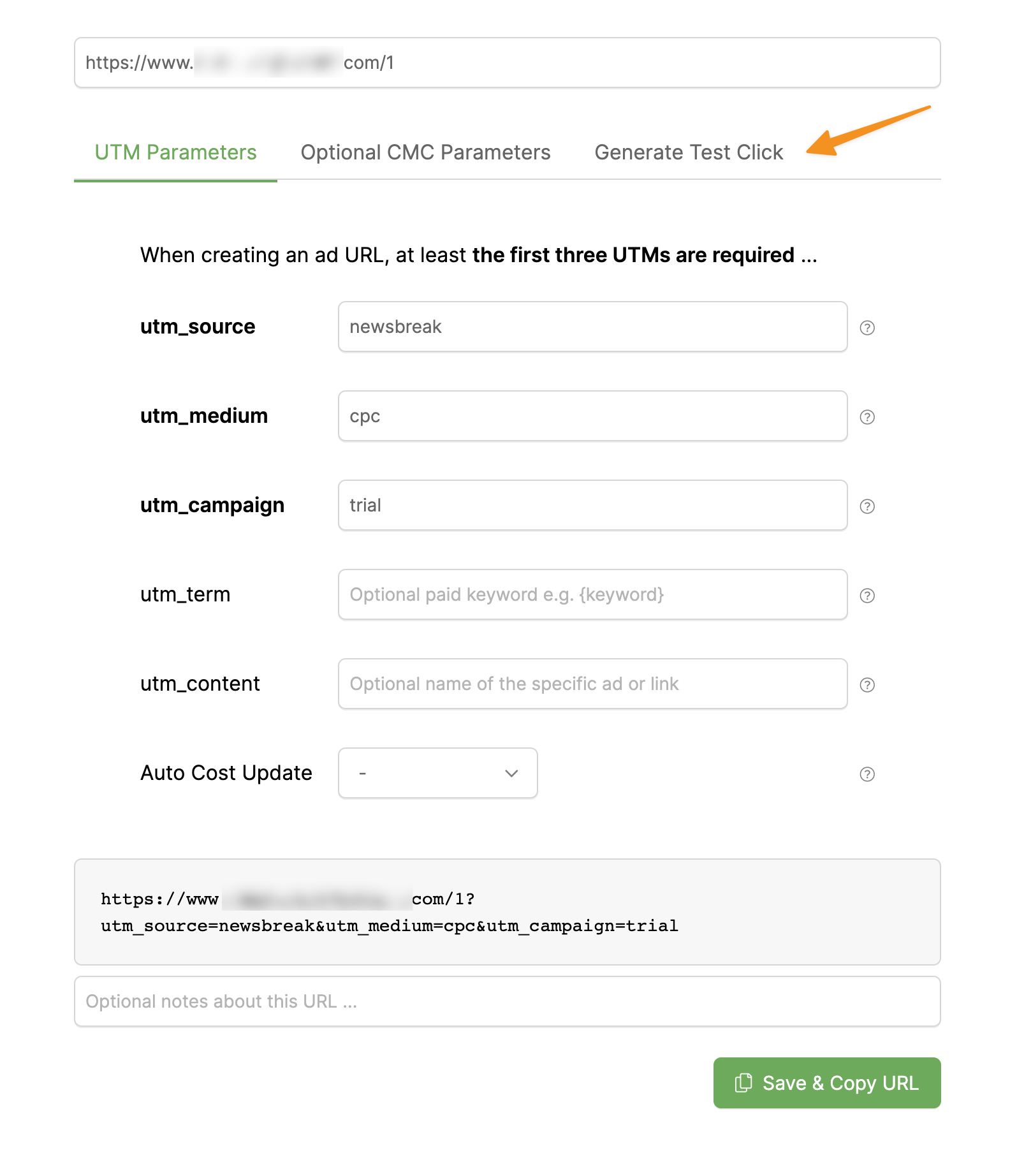This screenshot has width=1010, height=1176.
Task: Click help icon for Auto Cost Update
Action: [867, 774]
